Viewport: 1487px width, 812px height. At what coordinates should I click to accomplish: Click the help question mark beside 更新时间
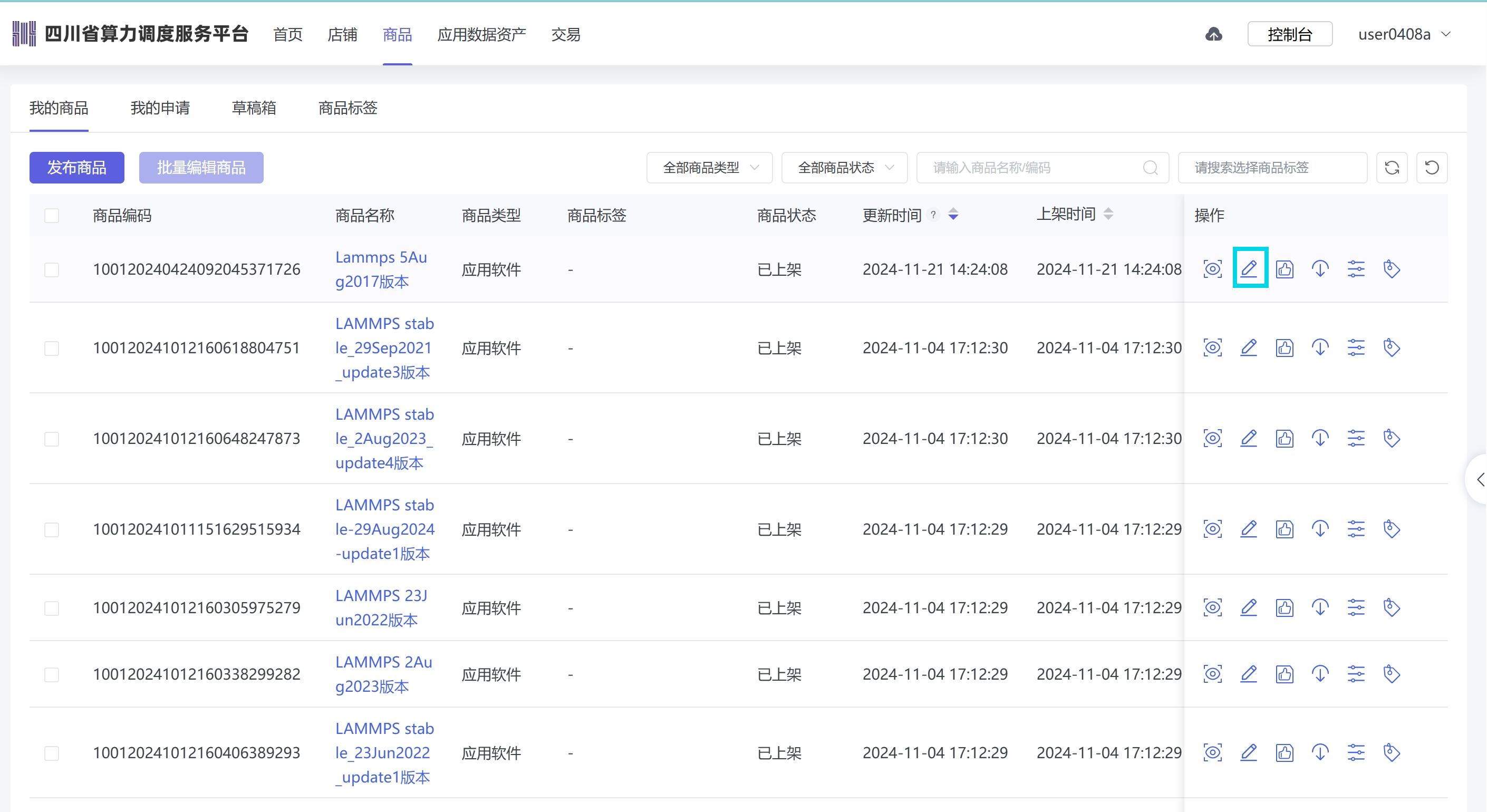pyautogui.click(x=933, y=215)
